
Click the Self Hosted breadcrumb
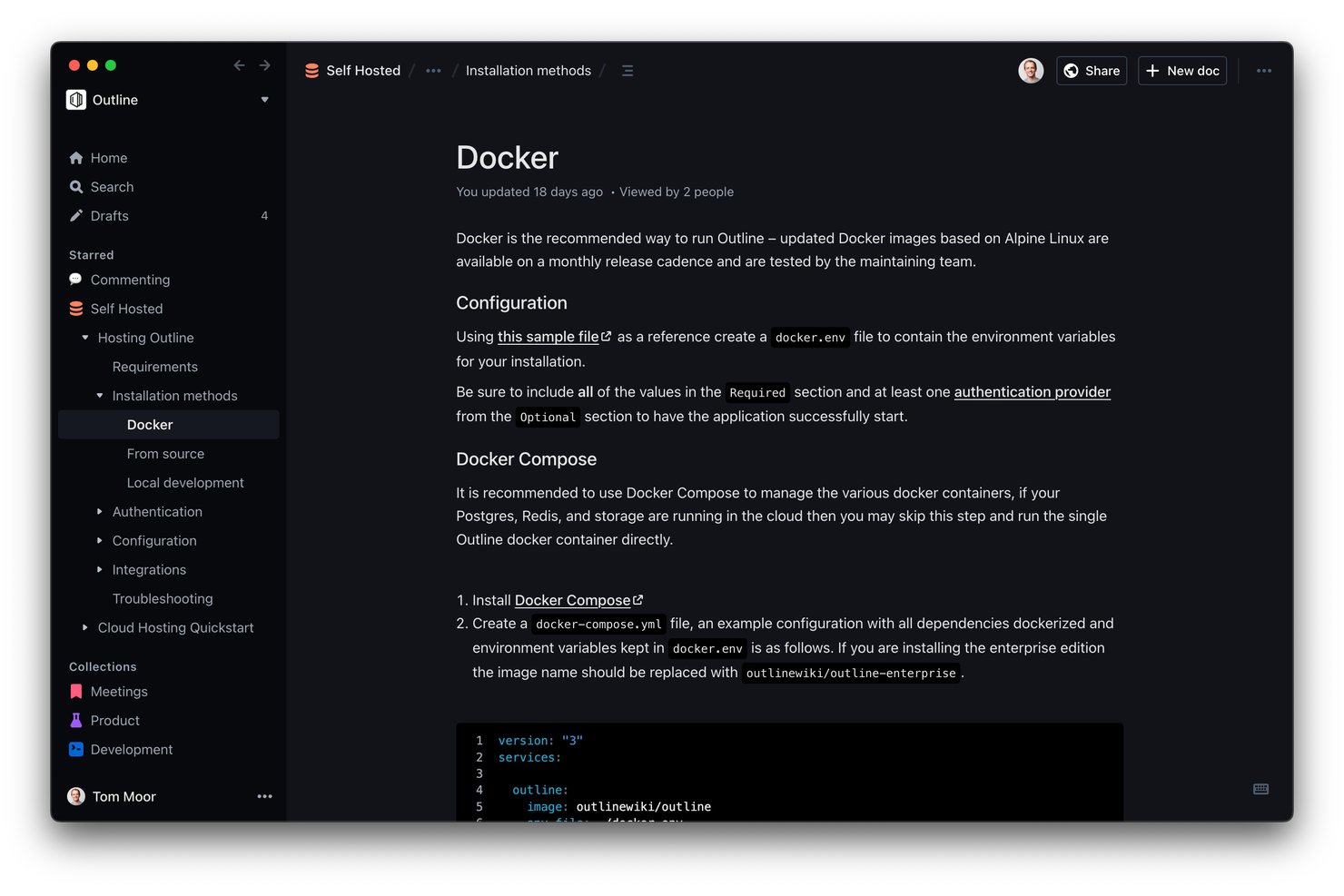(363, 71)
